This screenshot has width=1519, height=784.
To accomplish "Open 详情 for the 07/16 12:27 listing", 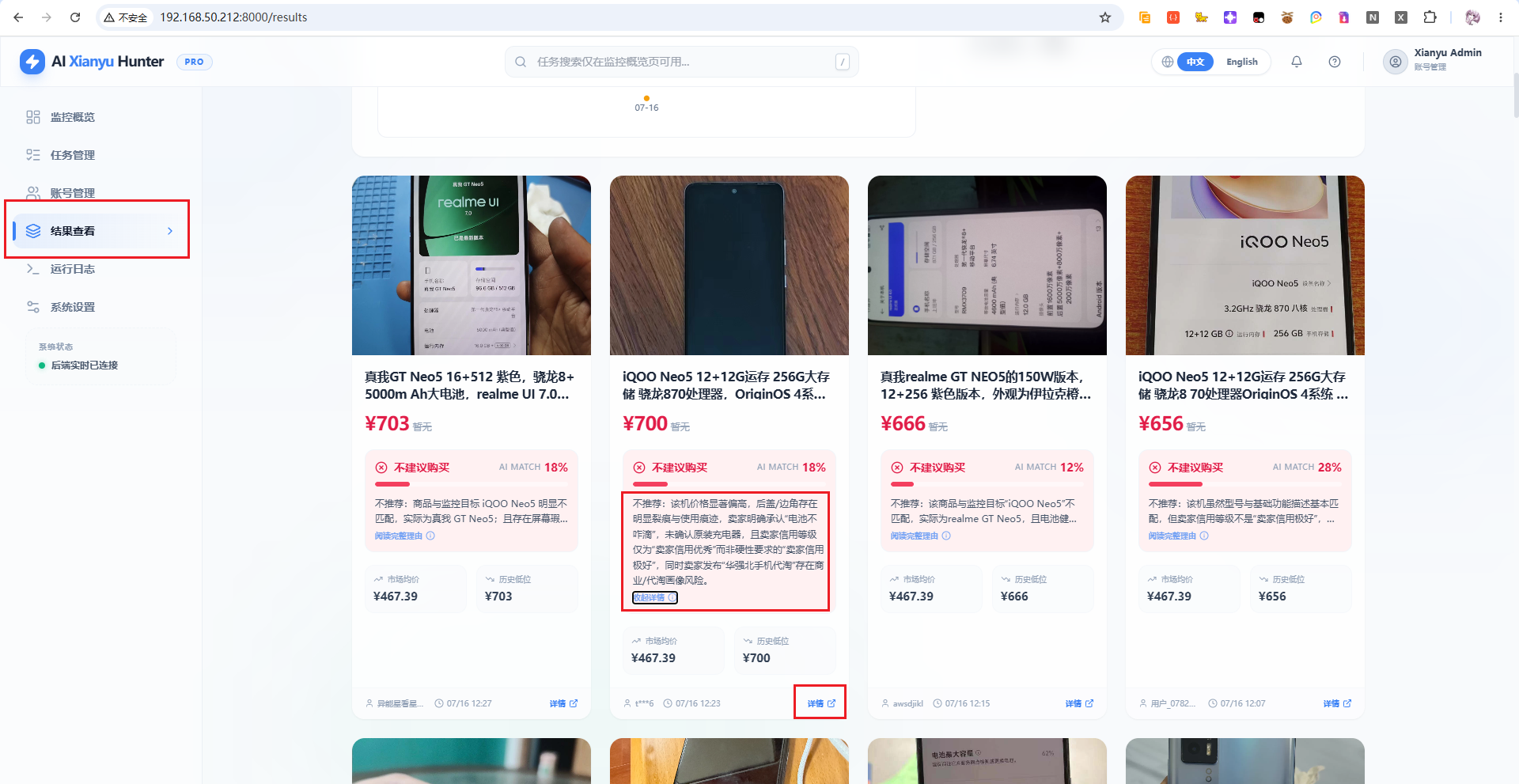I will [563, 703].
